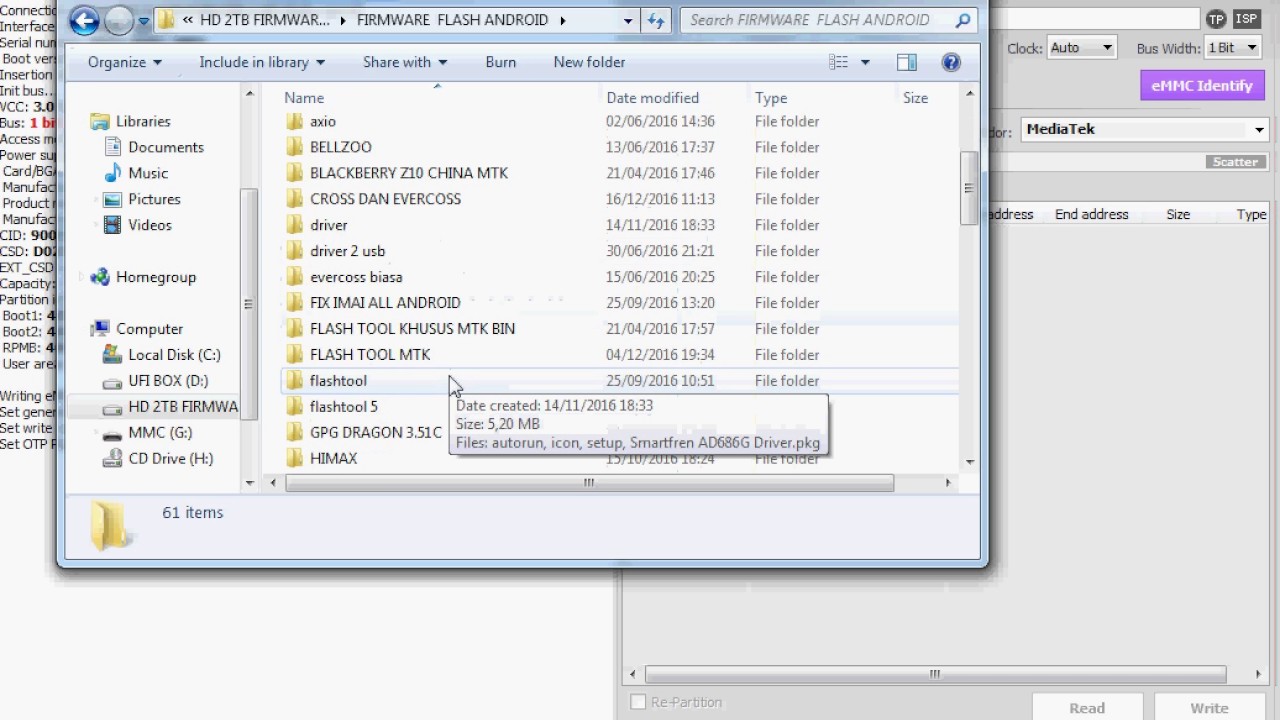Screen dimensions: 1280x720
Task: Click the Back navigation arrow in Explorer
Action: [85, 20]
